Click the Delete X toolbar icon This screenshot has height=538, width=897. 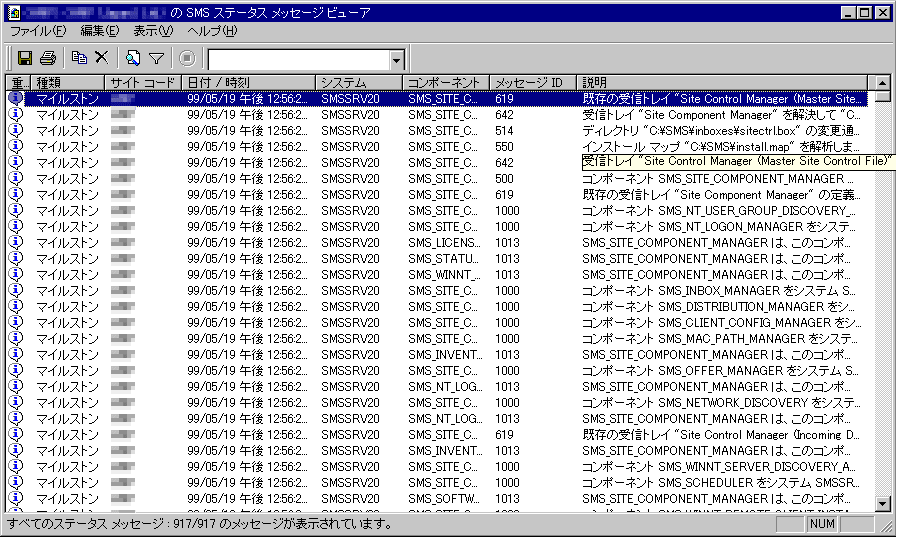pyautogui.click(x=102, y=58)
